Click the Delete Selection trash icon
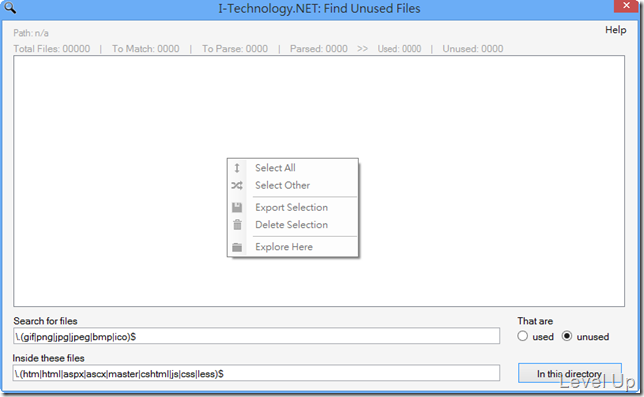644x397 pixels. [x=237, y=225]
